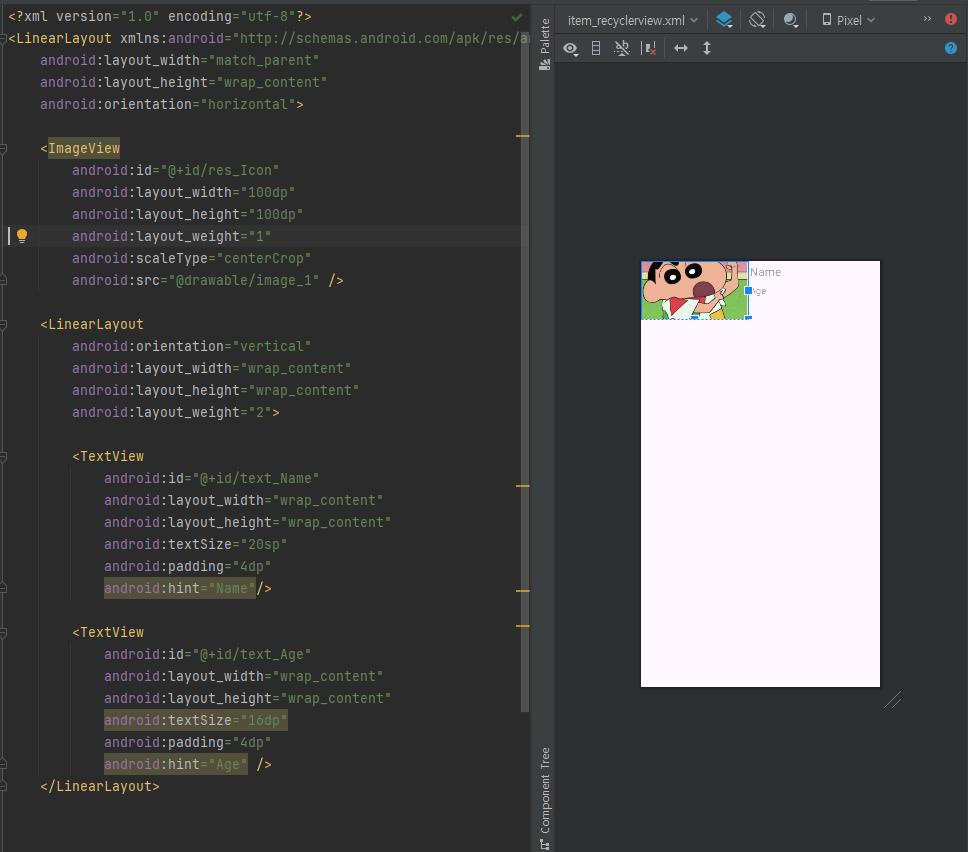
Task: Open the Pixel device dropdown
Action: 849,20
